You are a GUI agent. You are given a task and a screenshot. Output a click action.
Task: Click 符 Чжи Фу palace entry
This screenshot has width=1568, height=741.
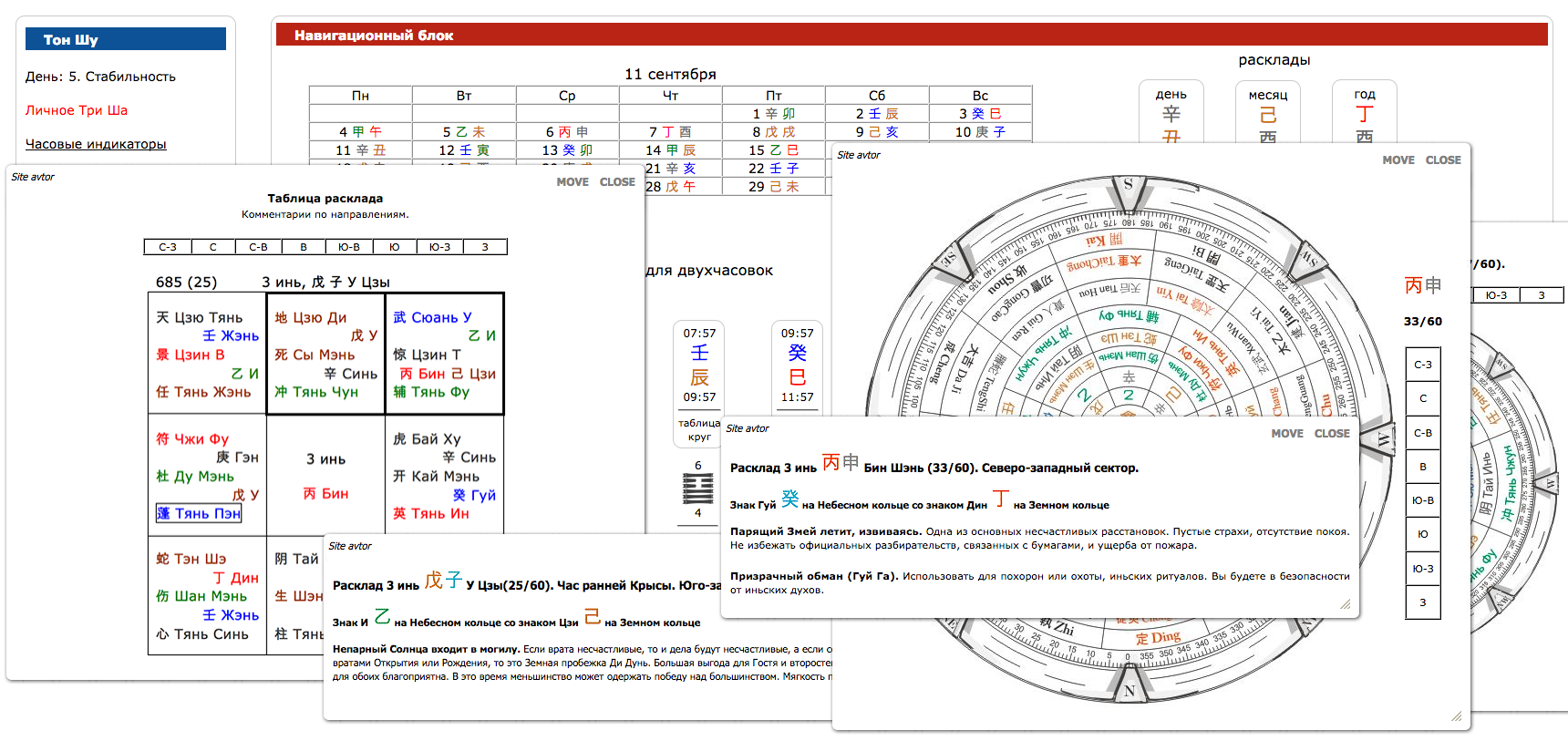[x=192, y=439]
